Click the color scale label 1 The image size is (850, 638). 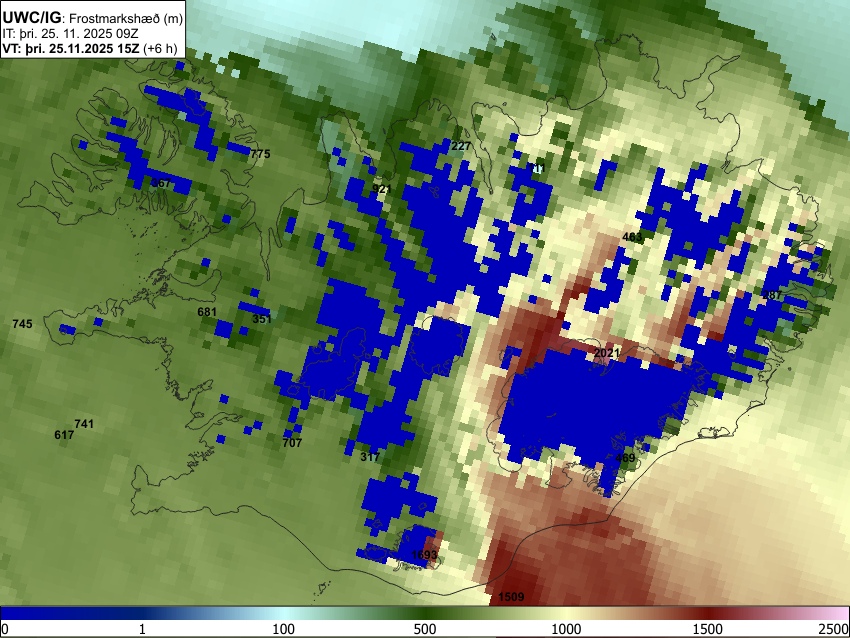point(142,629)
